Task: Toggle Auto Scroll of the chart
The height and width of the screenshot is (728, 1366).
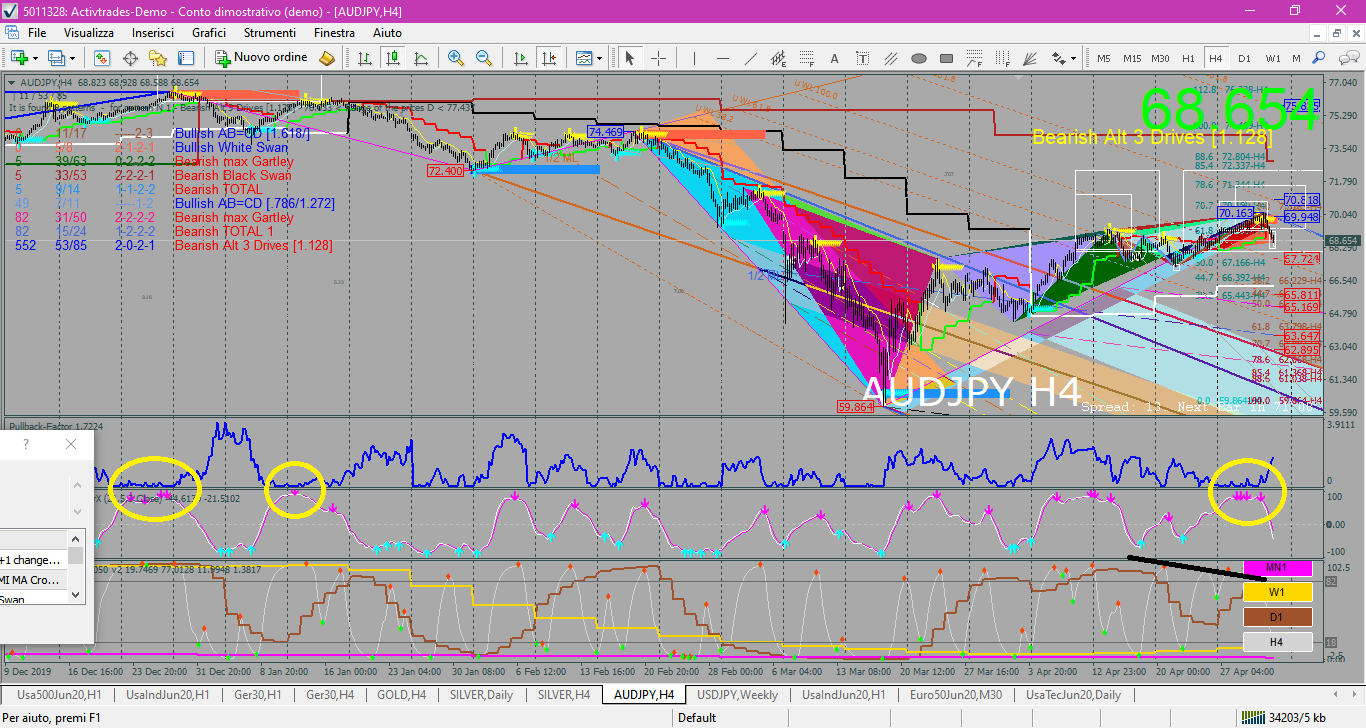Action: (x=519, y=58)
